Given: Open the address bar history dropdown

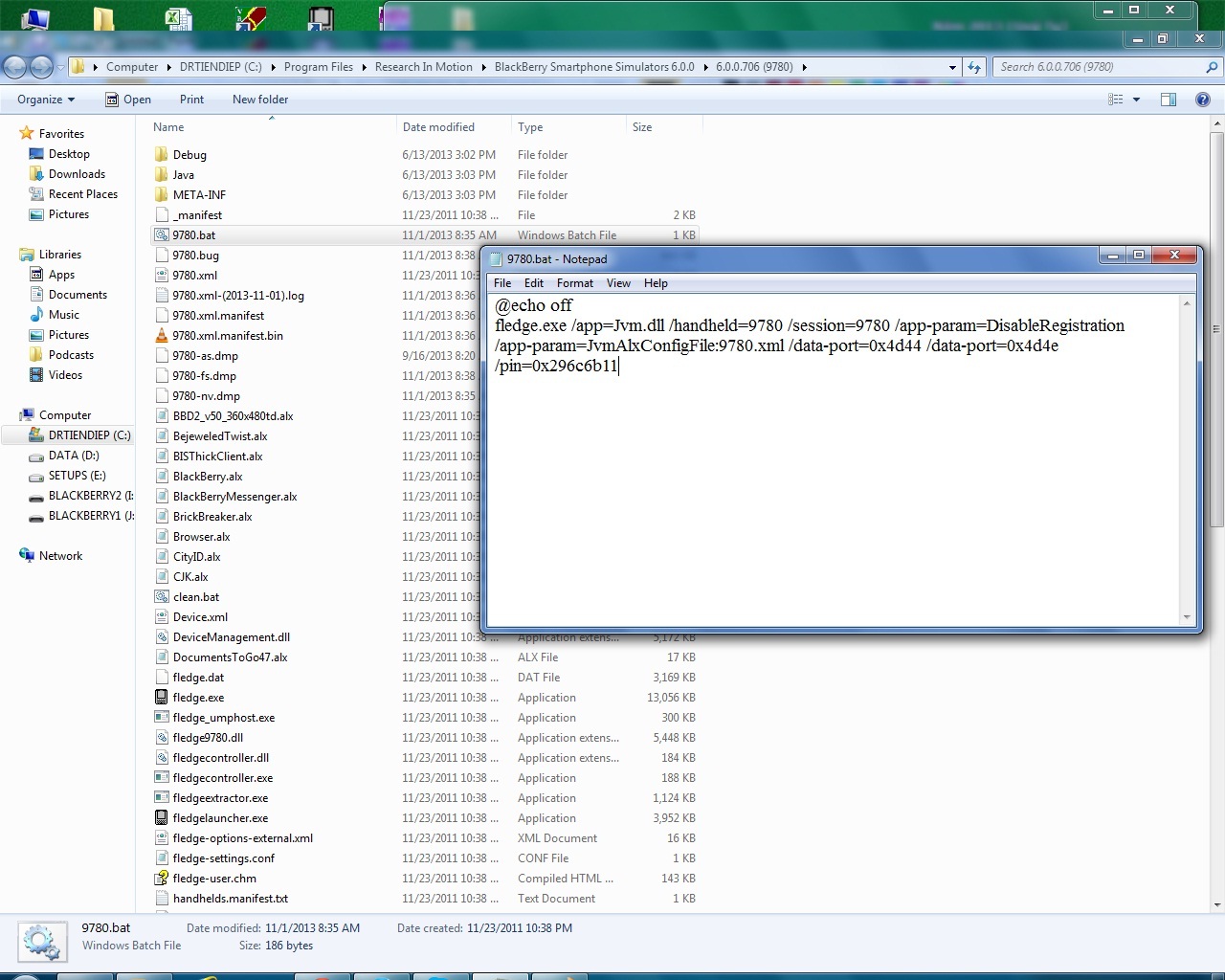Looking at the screenshot, I should pyautogui.click(x=952, y=67).
